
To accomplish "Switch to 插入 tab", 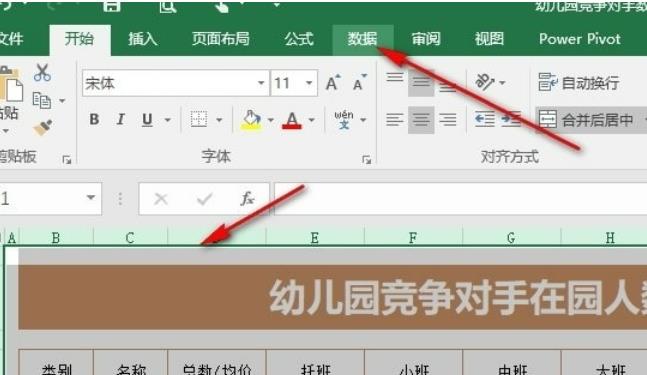I will 143,39.
